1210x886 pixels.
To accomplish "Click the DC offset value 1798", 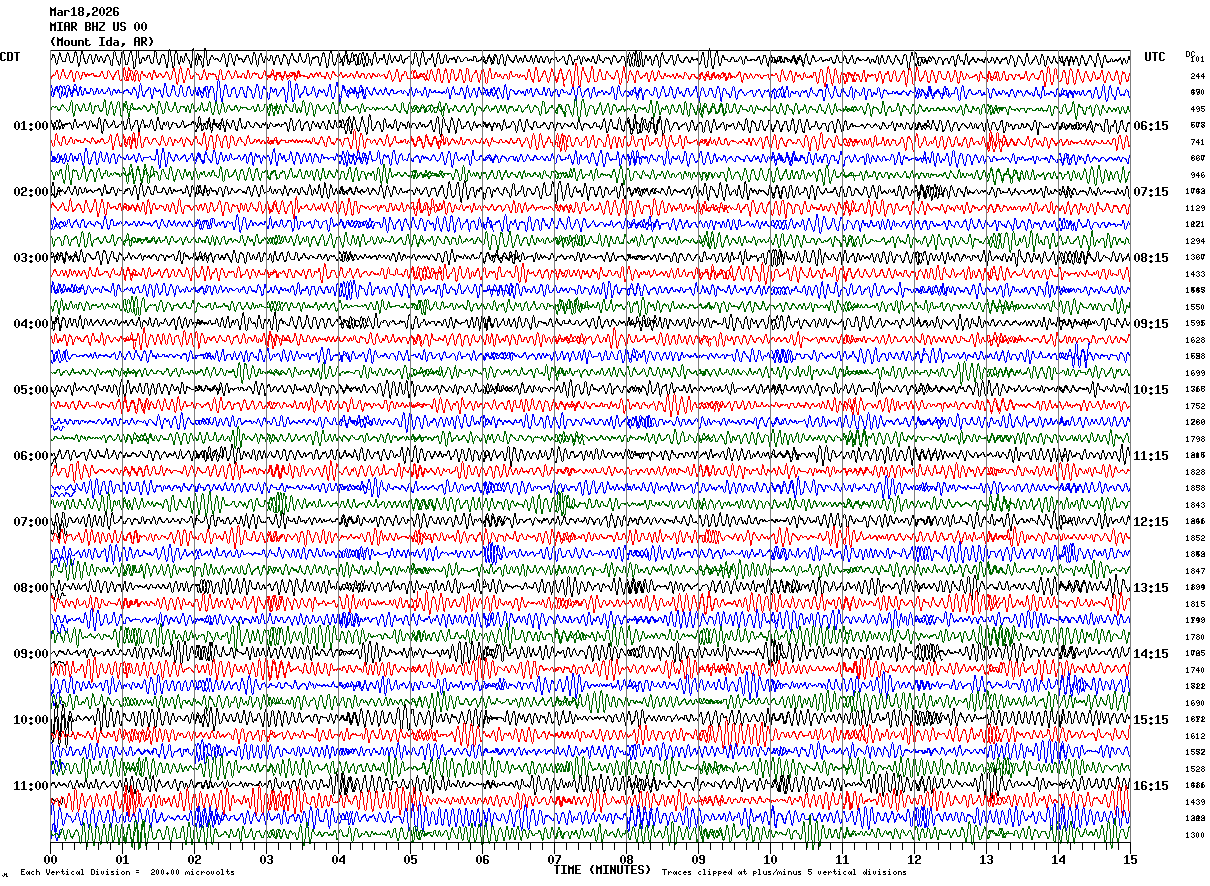I will [x=1195, y=439].
